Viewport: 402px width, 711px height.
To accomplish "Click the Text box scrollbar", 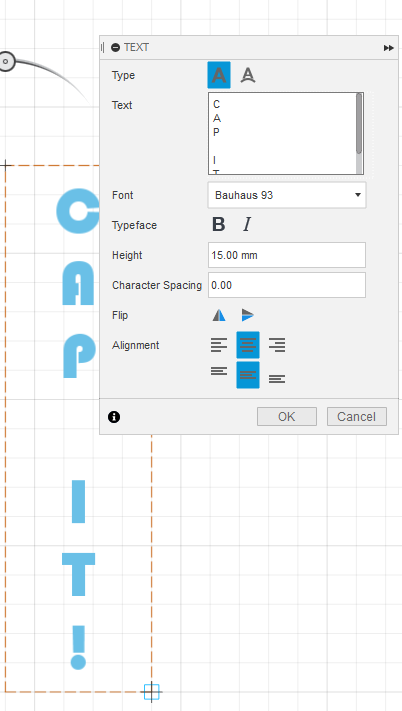I will (x=359, y=133).
